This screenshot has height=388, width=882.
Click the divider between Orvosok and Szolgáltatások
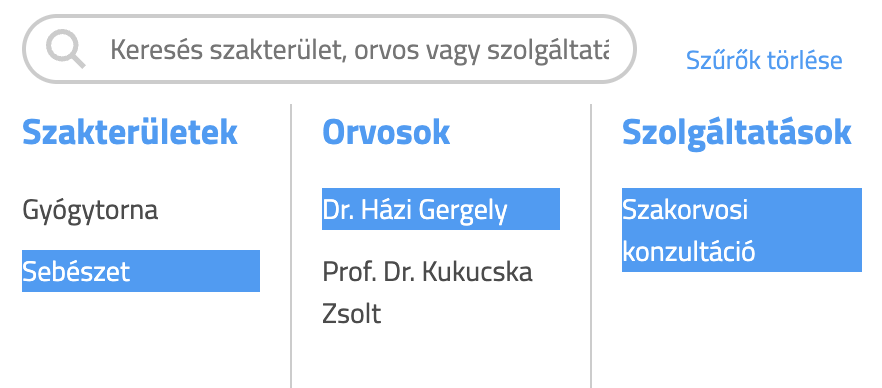[591, 246]
